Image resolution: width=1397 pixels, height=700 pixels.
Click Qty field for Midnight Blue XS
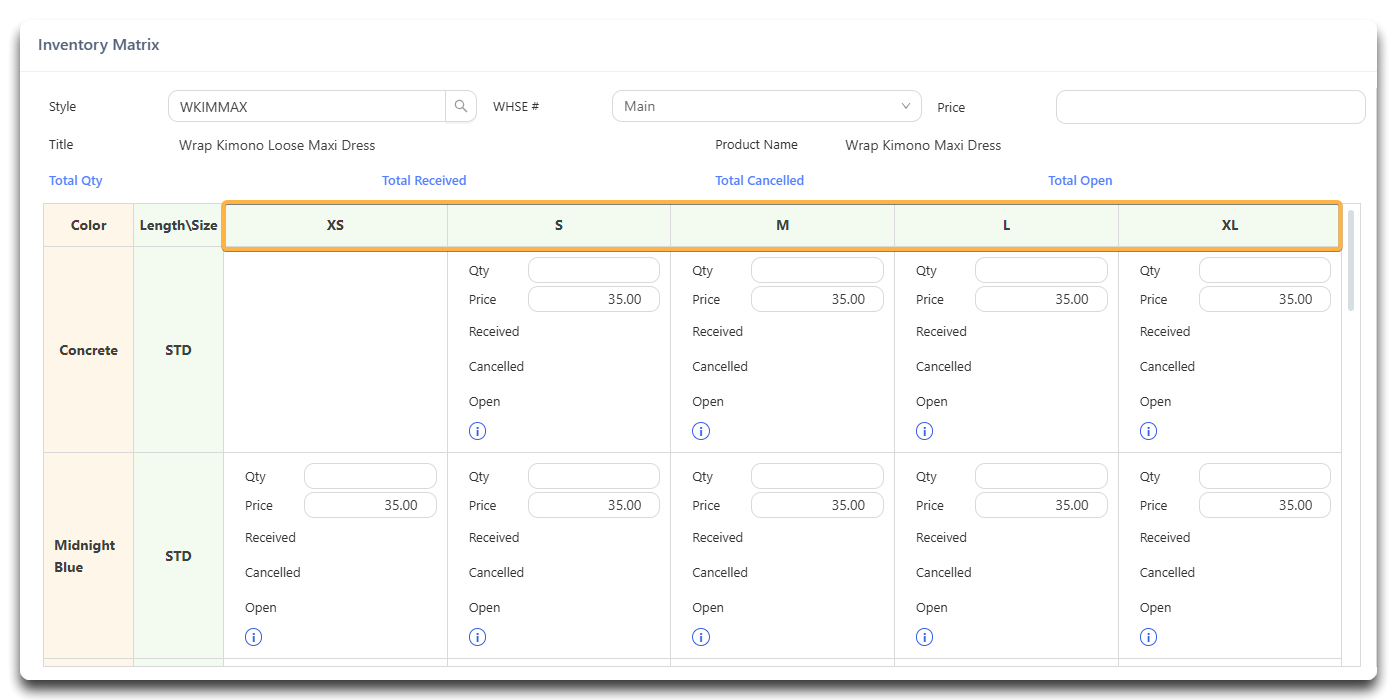(x=370, y=476)
